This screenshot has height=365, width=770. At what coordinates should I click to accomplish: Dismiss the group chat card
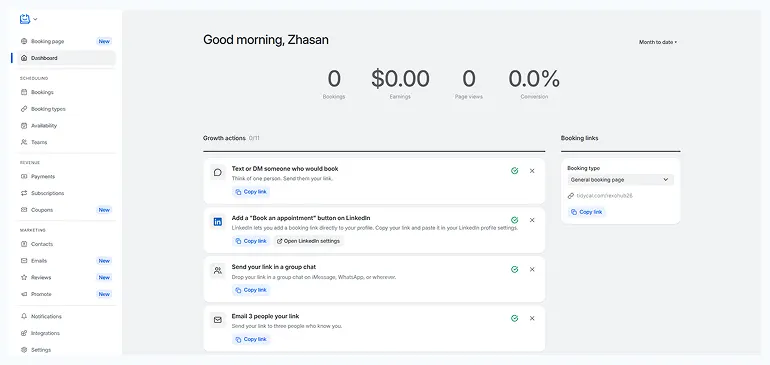pos(532,269)
